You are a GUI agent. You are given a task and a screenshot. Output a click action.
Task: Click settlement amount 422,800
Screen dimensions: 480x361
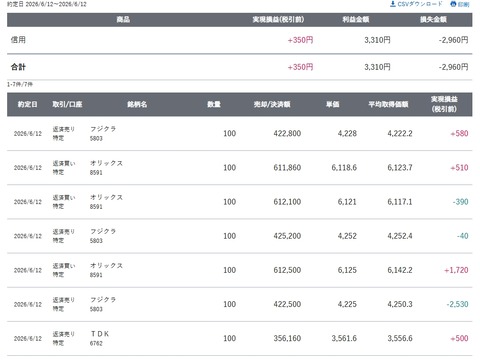(x=287, y=134)
